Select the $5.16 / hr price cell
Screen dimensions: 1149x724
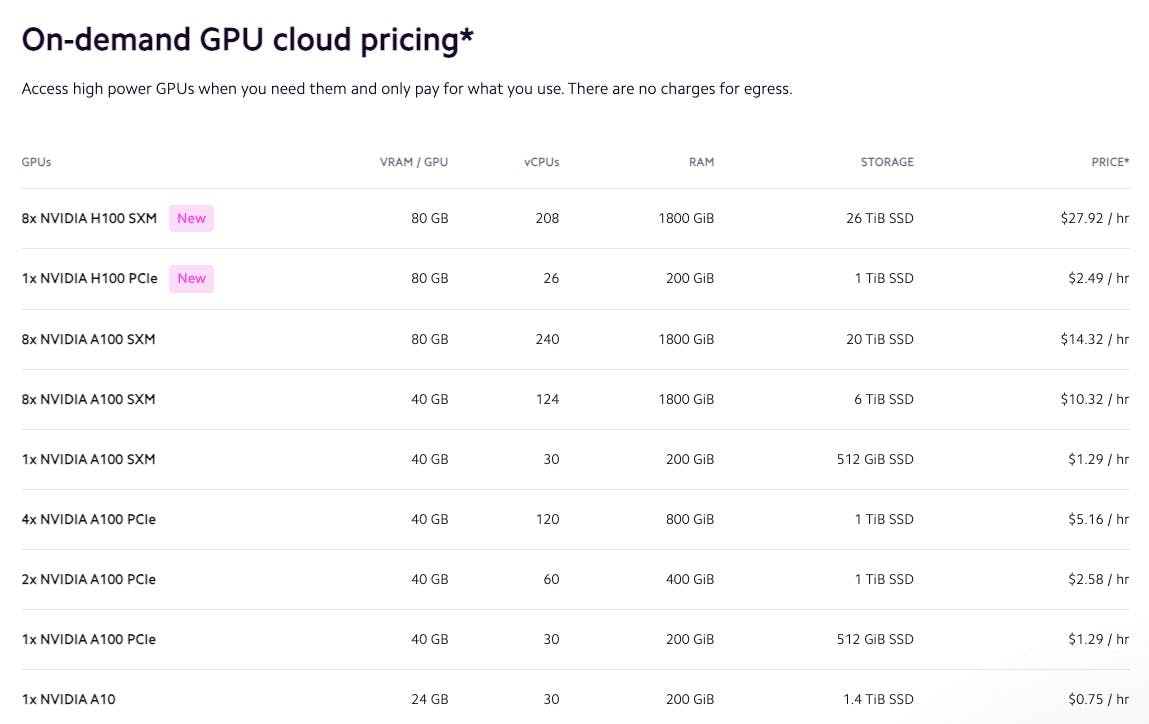[1098, 519]
